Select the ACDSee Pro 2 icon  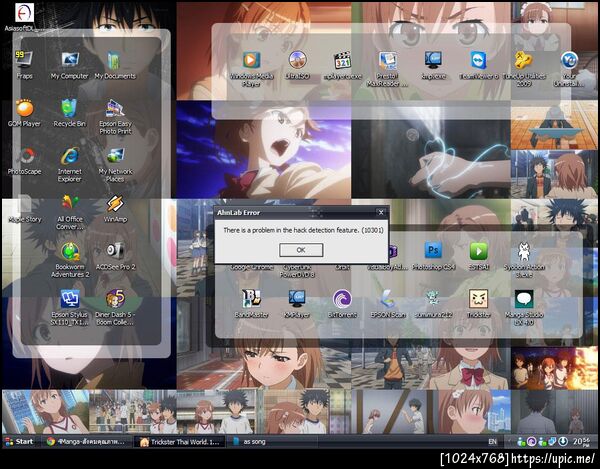coord(115,256)
